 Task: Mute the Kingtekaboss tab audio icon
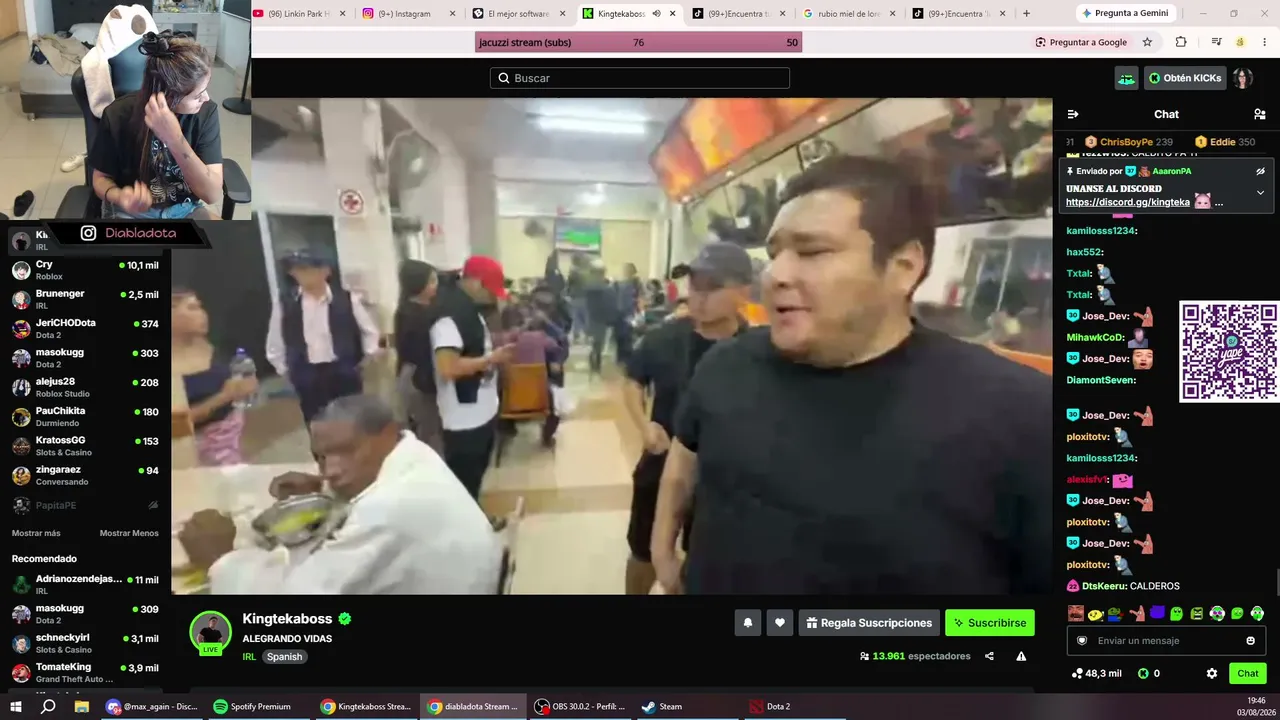pyautogui.click(x=656, y=14)
